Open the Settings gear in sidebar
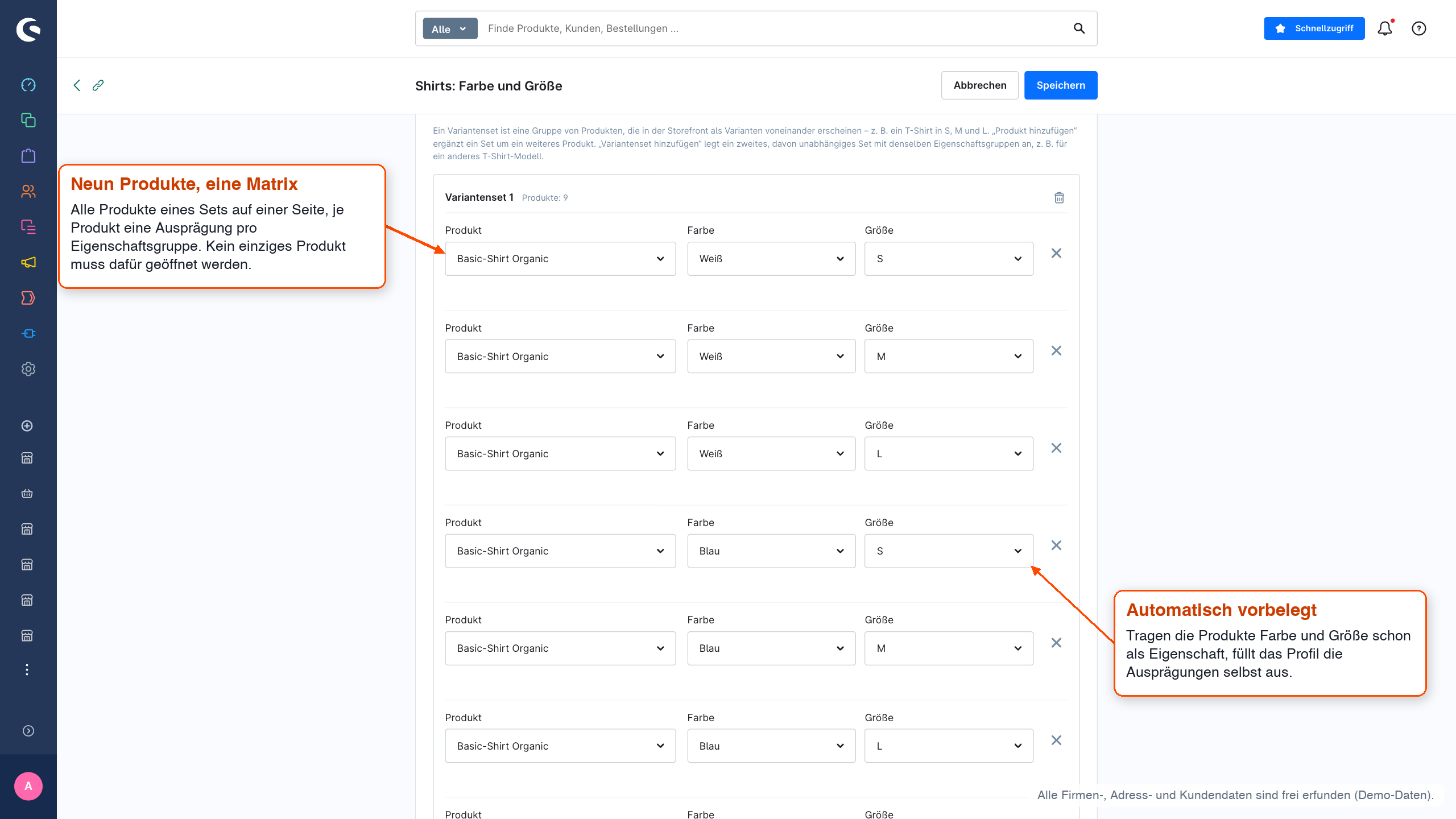The width and height of the screenshot is (1456, 819). tap(28, 369)
